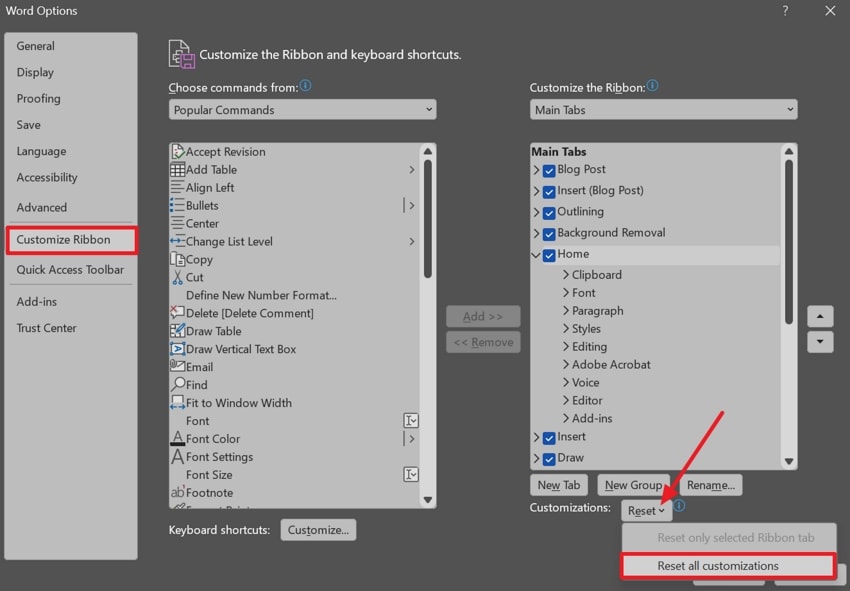Open the Customize Ribbon category

(x=72, y=240)
